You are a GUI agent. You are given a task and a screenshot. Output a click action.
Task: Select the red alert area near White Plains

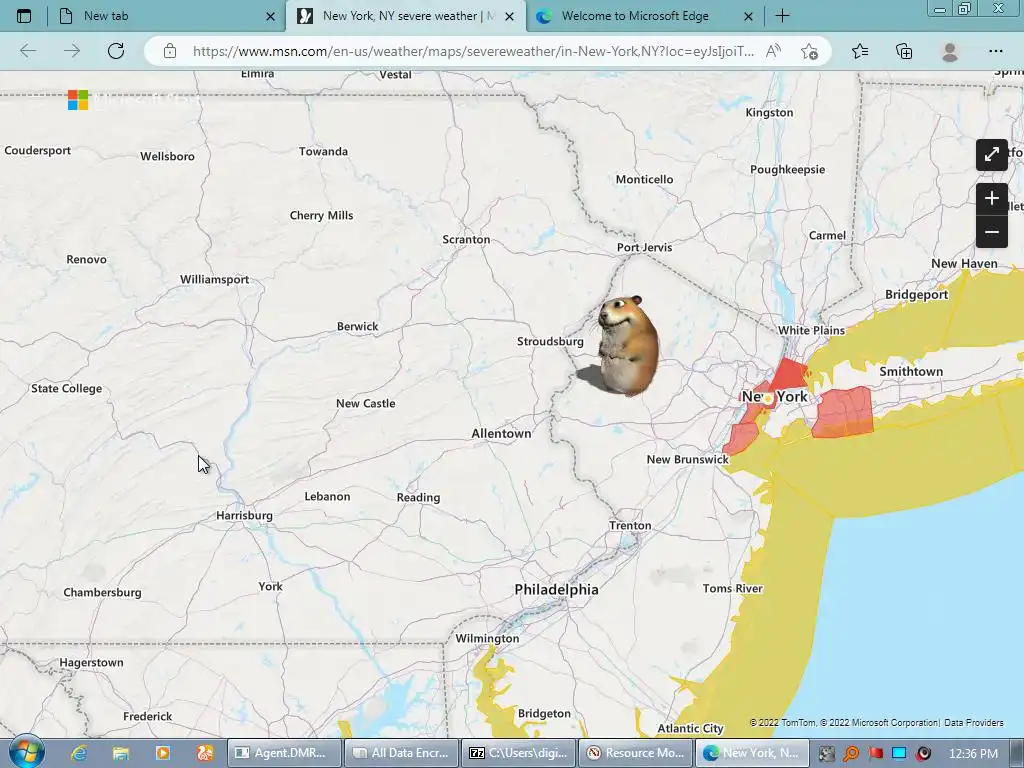(790, 375)
